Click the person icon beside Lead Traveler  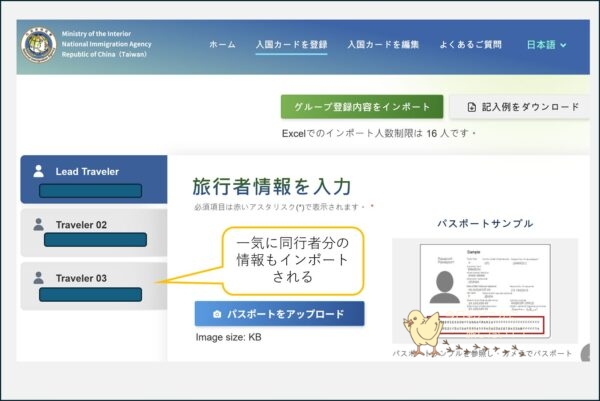coord(39,171)
